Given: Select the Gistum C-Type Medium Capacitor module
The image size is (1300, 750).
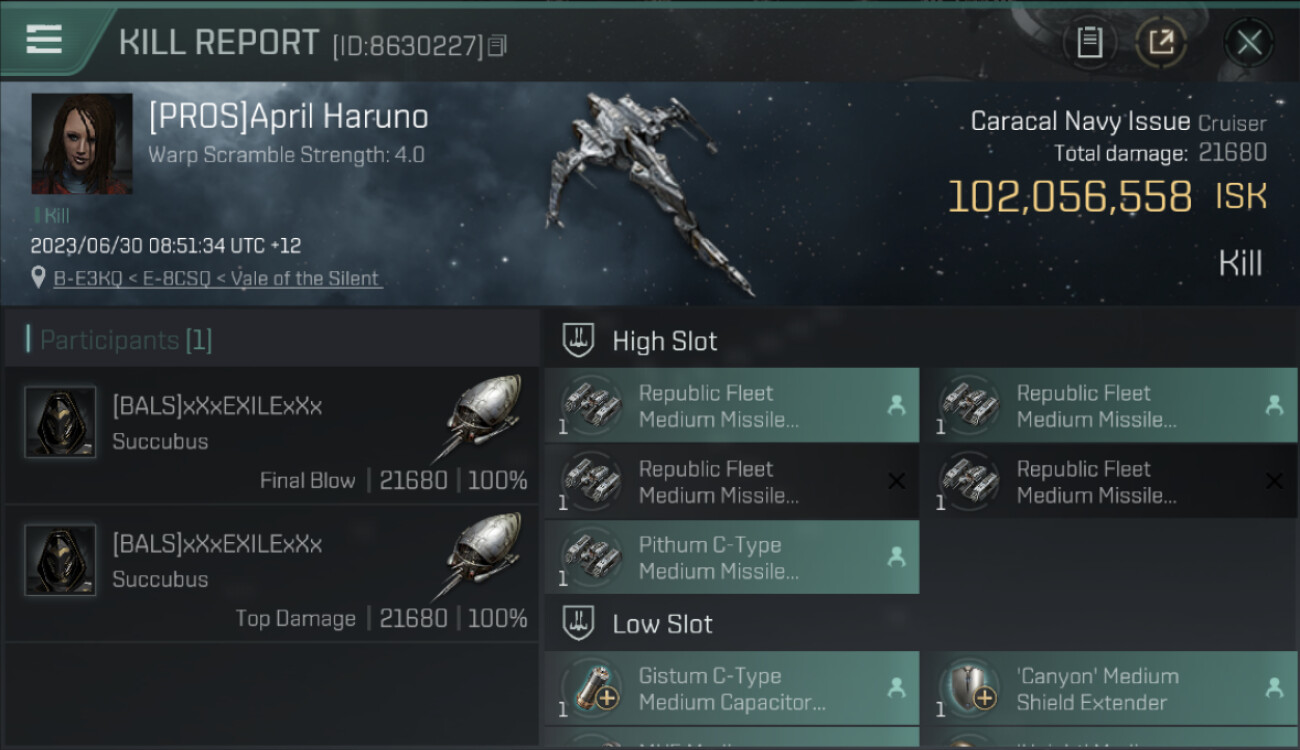Looking at the screenshot, I should coord(731,688).
